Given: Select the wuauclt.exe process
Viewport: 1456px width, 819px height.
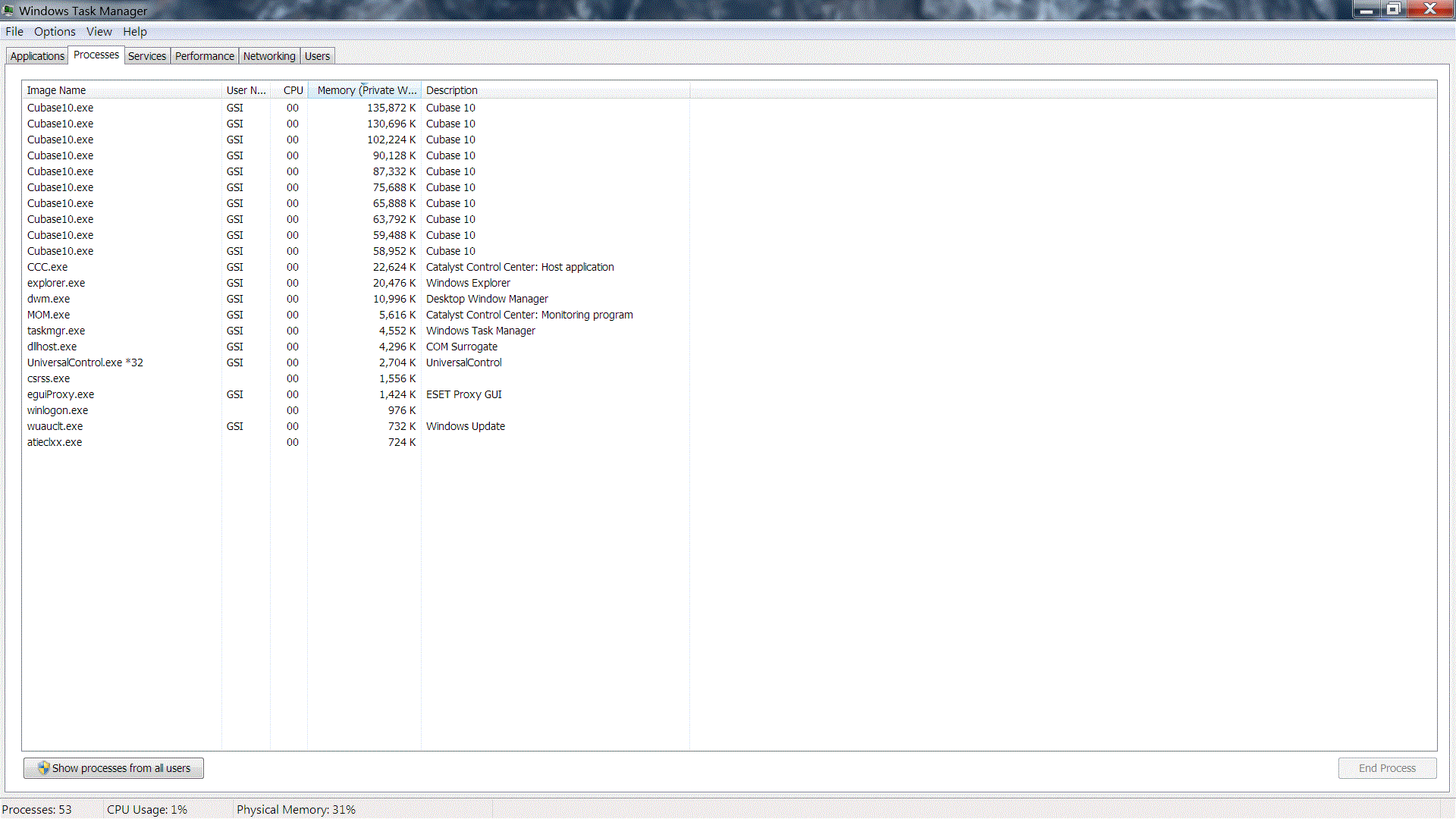Looking at the screenshot, I should pyautogui.click(x=356, y=426).
